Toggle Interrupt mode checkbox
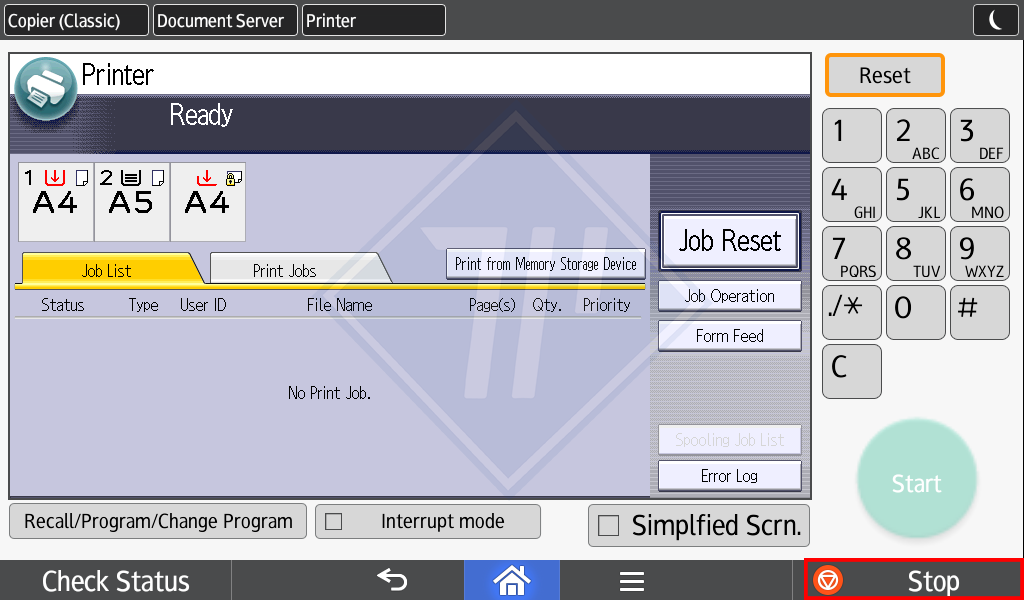1024x600 pixels. pyautogui.click(x=334, y=522)
